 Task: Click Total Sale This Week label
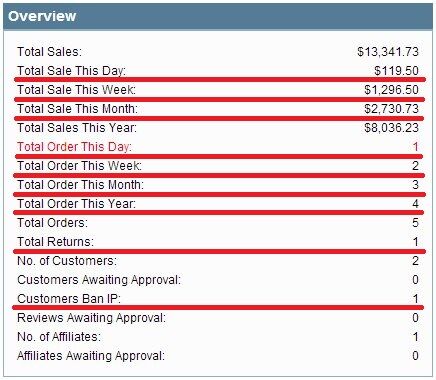pyautogui.click(x=76, y=90)
